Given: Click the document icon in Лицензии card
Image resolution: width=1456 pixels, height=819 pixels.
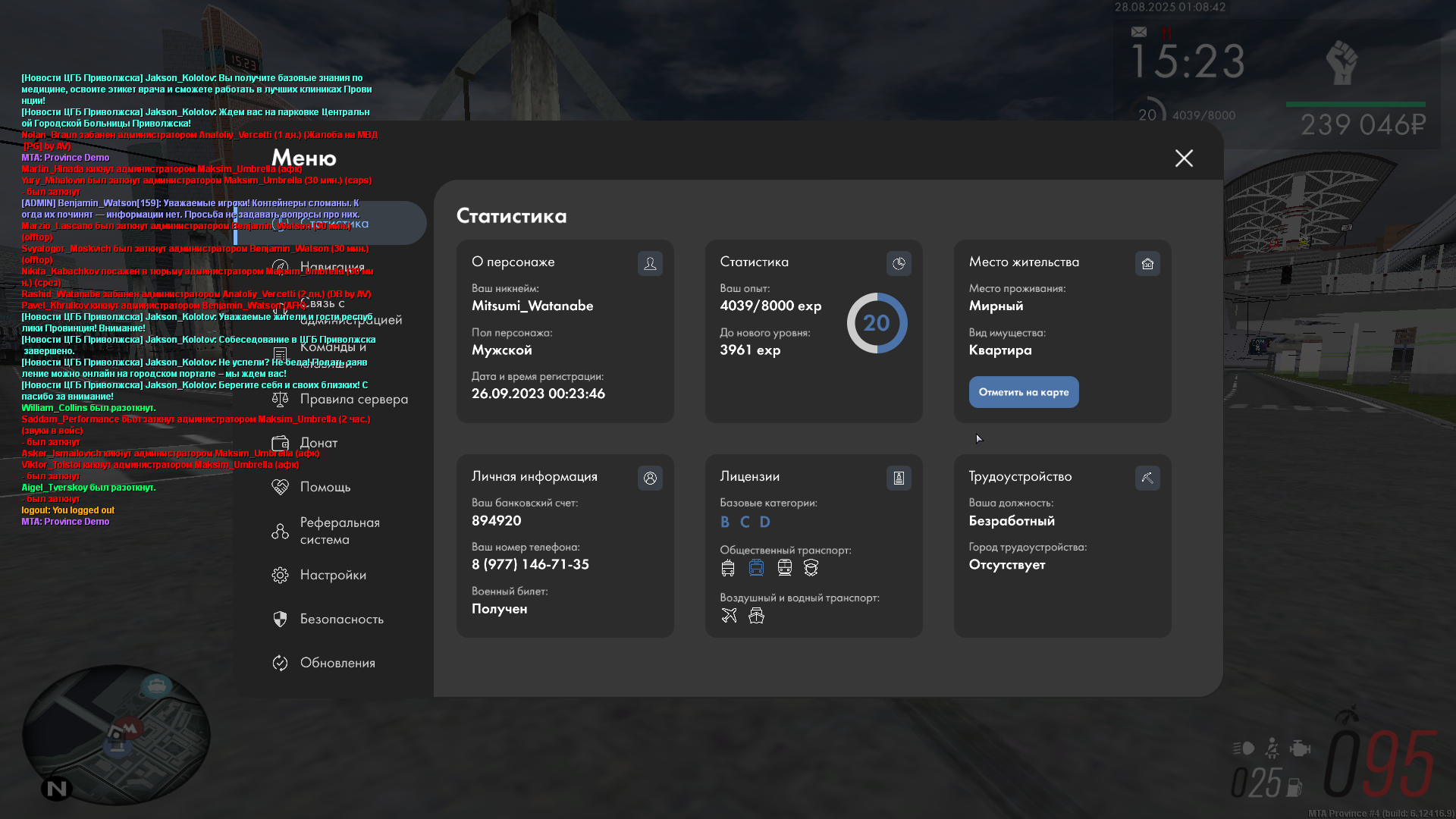Looking at the screenshot, I should coord(899,478).
